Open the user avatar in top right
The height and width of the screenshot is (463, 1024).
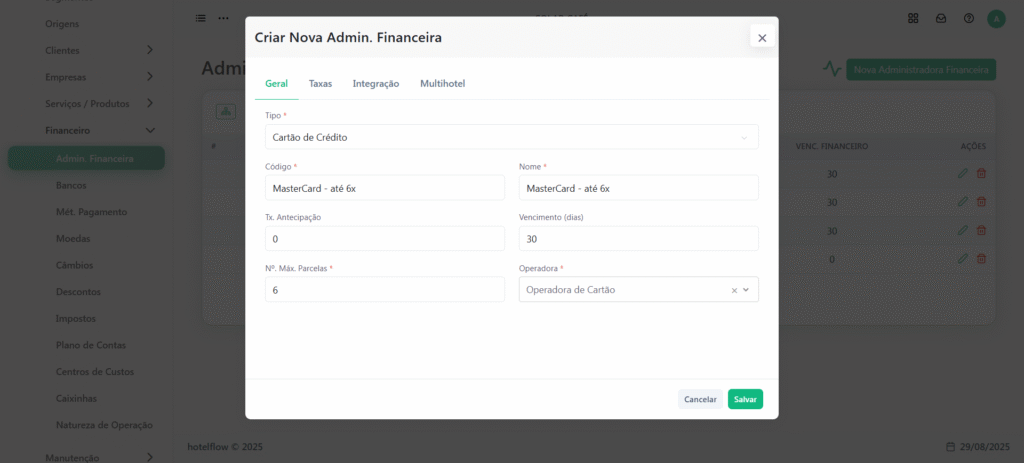(x=996, y=19)
